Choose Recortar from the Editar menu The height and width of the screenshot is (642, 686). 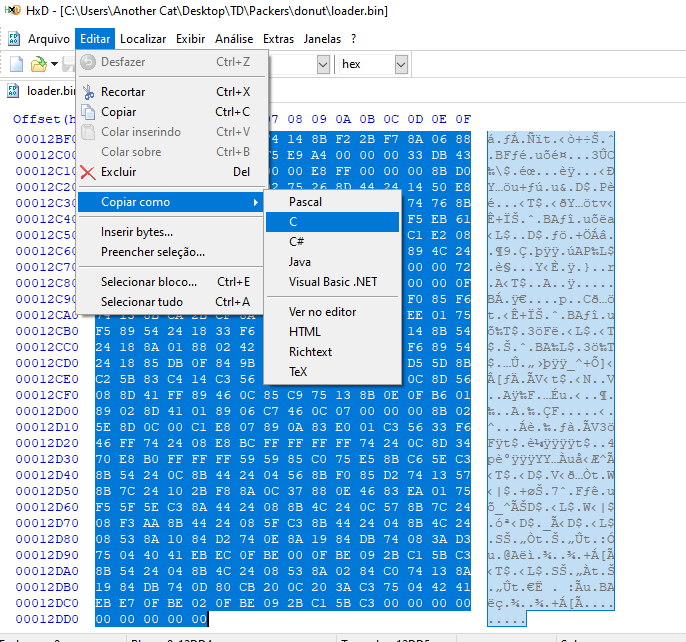(x=172, y=92)
